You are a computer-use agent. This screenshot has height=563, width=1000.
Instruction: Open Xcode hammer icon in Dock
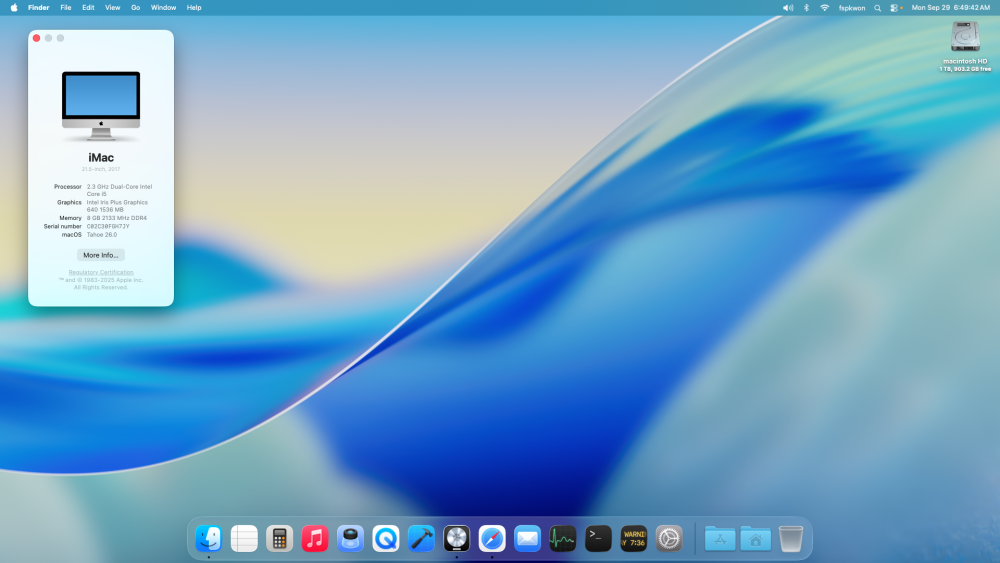click(x=421, y=538)
